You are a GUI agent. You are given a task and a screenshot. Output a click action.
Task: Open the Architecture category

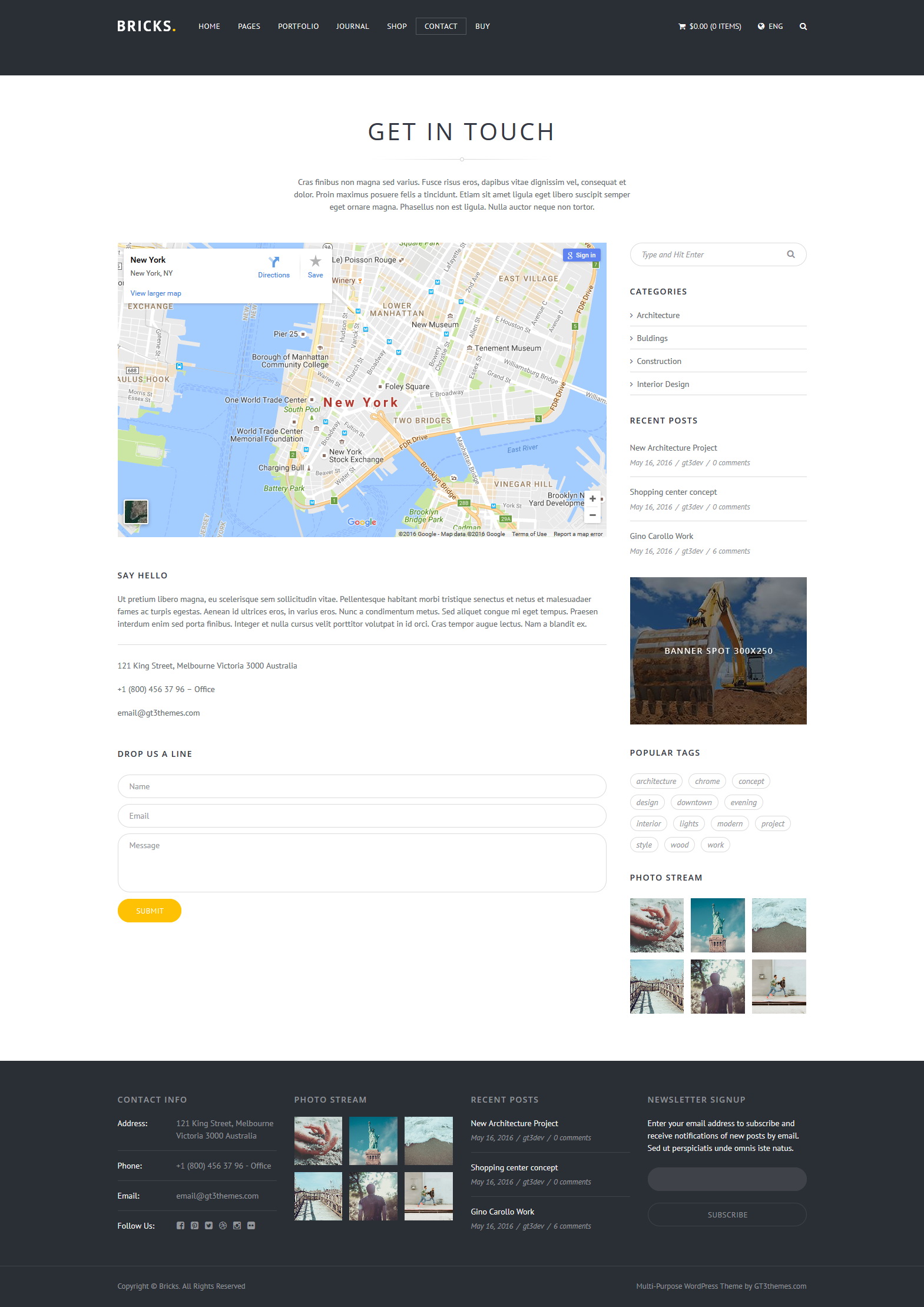(x=658, y=315)
